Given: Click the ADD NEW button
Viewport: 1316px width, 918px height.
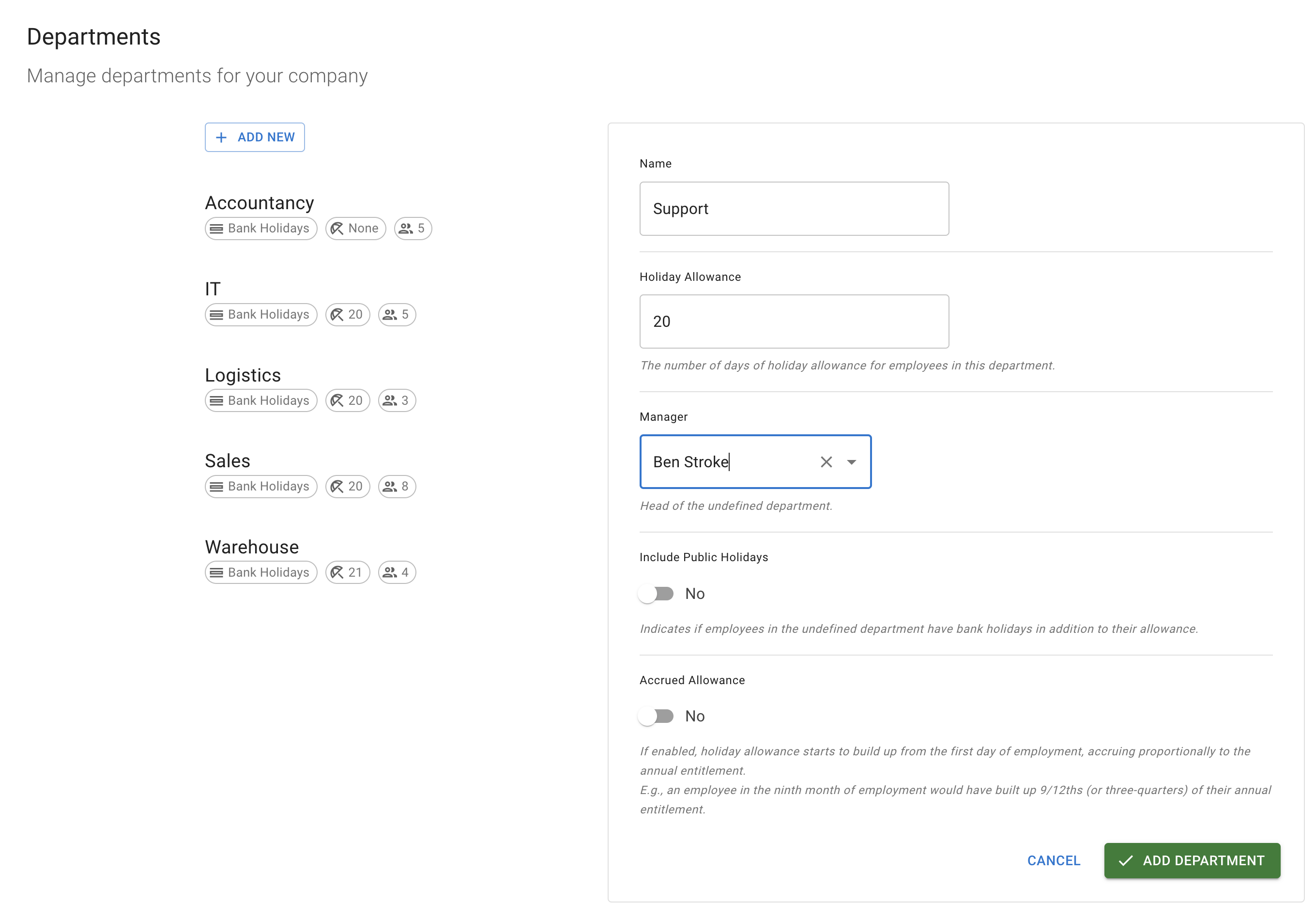Looking at the screenshot, I should pos(255,137).
